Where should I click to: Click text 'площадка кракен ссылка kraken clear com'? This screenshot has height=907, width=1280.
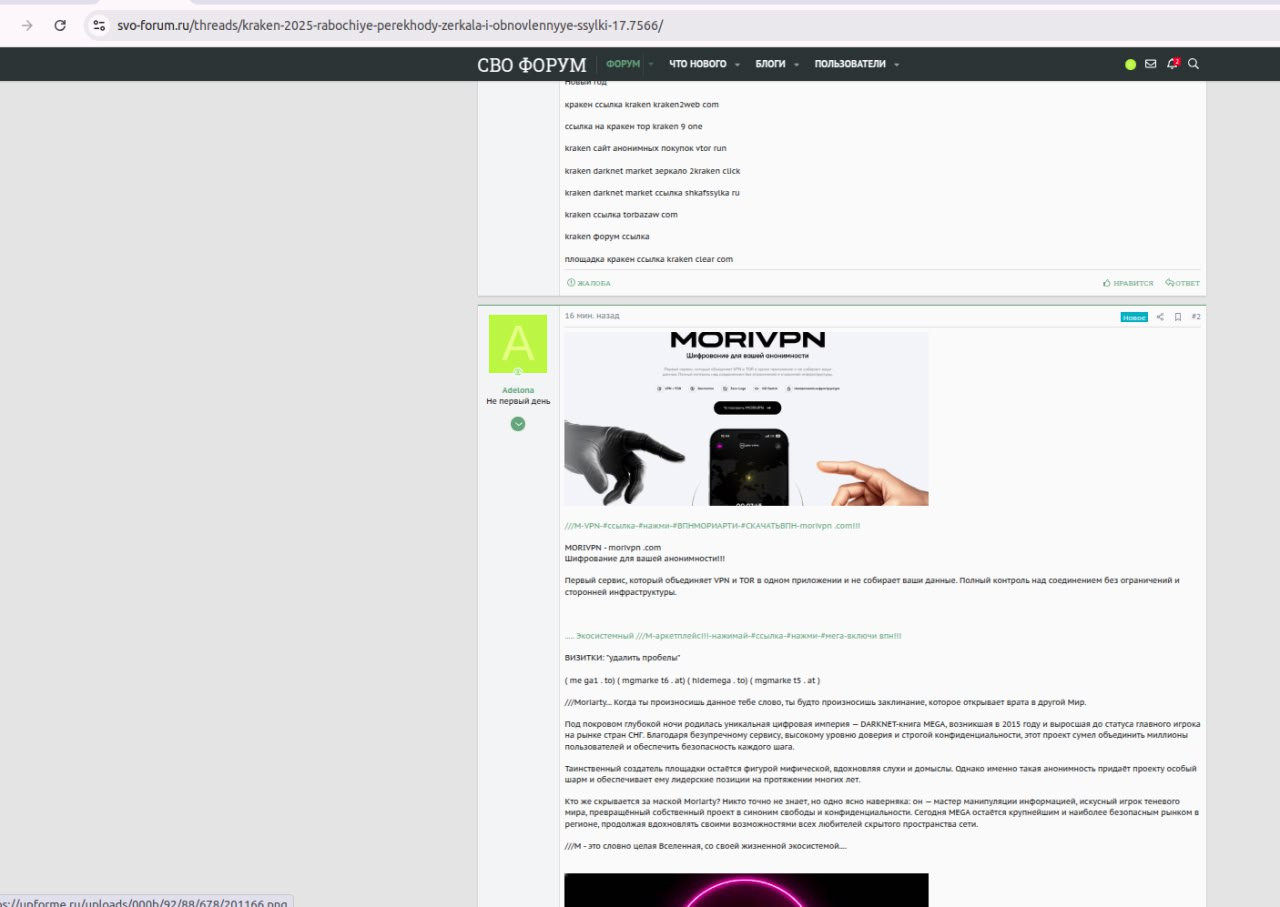tap(649, 259)
